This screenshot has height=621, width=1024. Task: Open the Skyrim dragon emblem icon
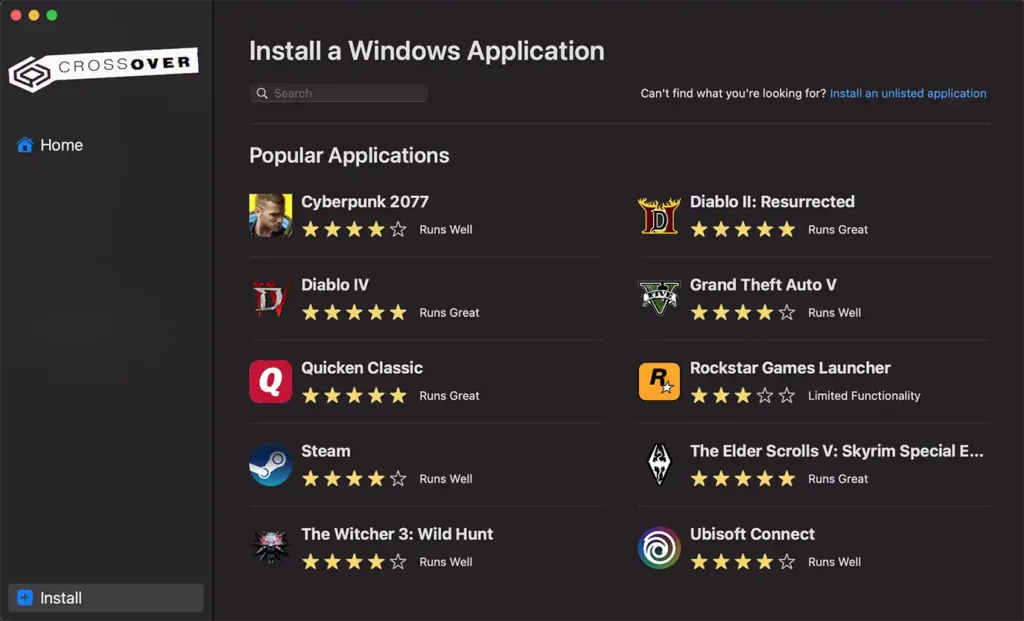(x=659, y=464)
